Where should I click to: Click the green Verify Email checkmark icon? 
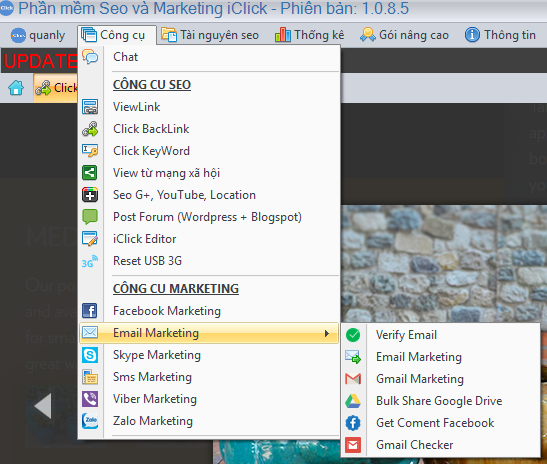click(353, 335)
